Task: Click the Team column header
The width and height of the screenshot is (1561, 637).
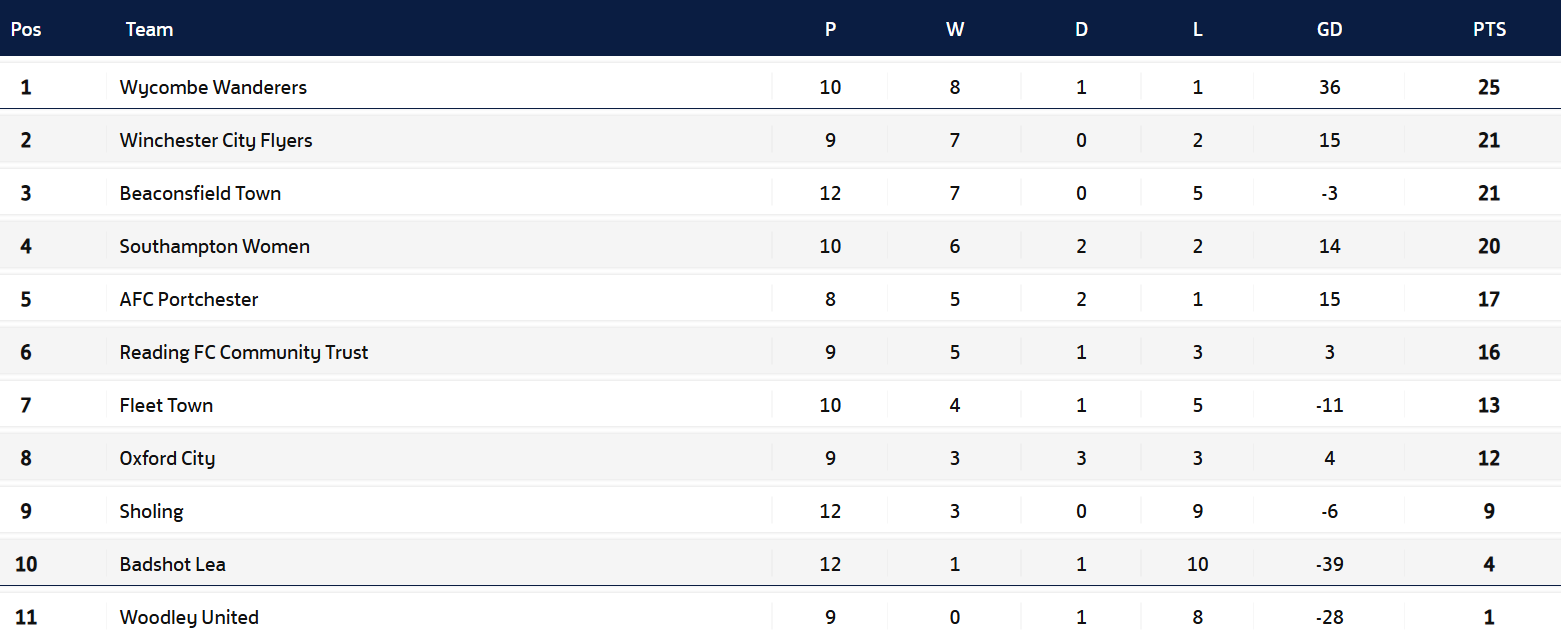Action: click(x=149, y=29)
